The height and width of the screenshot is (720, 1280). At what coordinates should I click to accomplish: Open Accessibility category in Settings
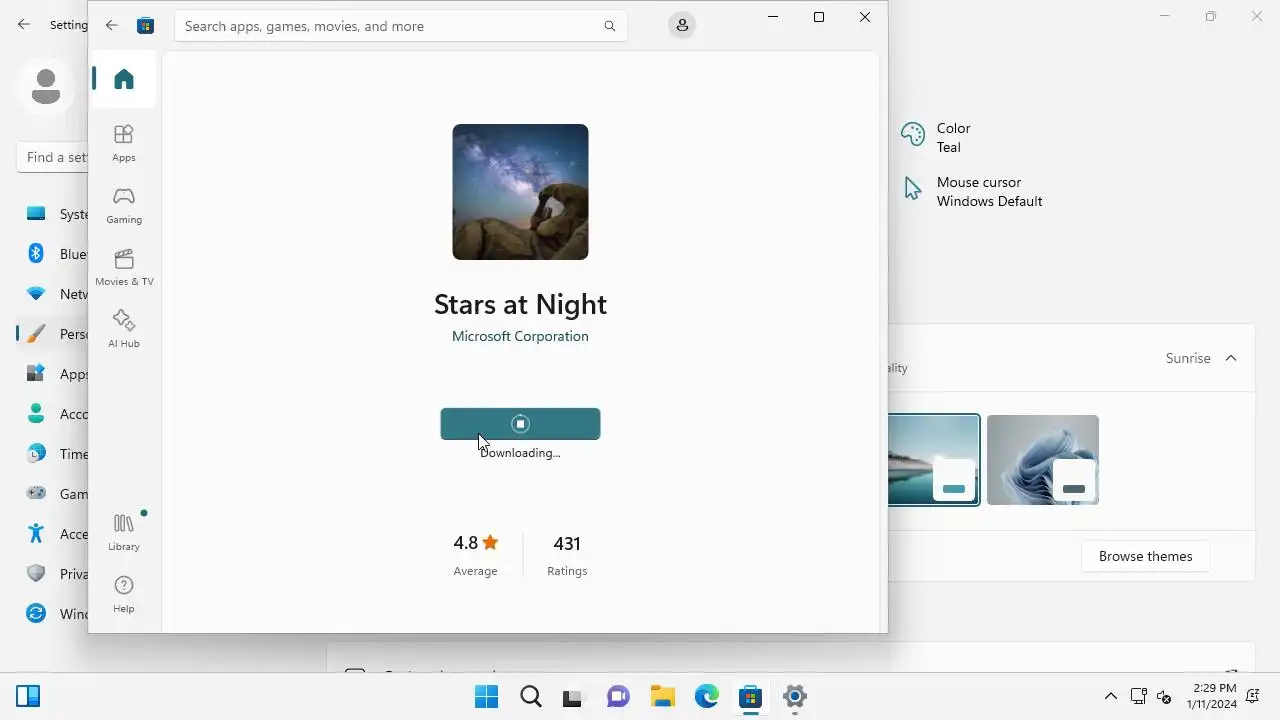52,534
